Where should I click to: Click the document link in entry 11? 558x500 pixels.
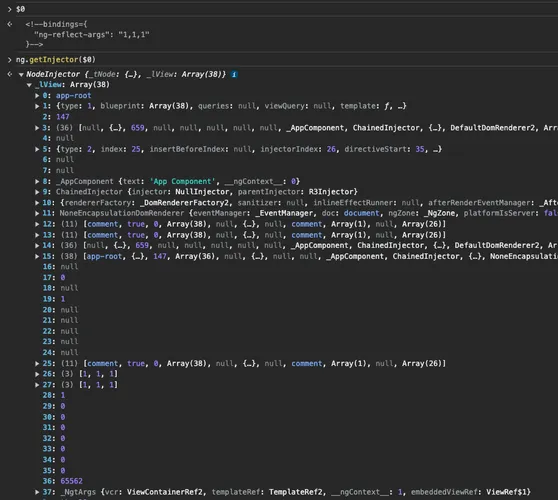click(362, 213)
